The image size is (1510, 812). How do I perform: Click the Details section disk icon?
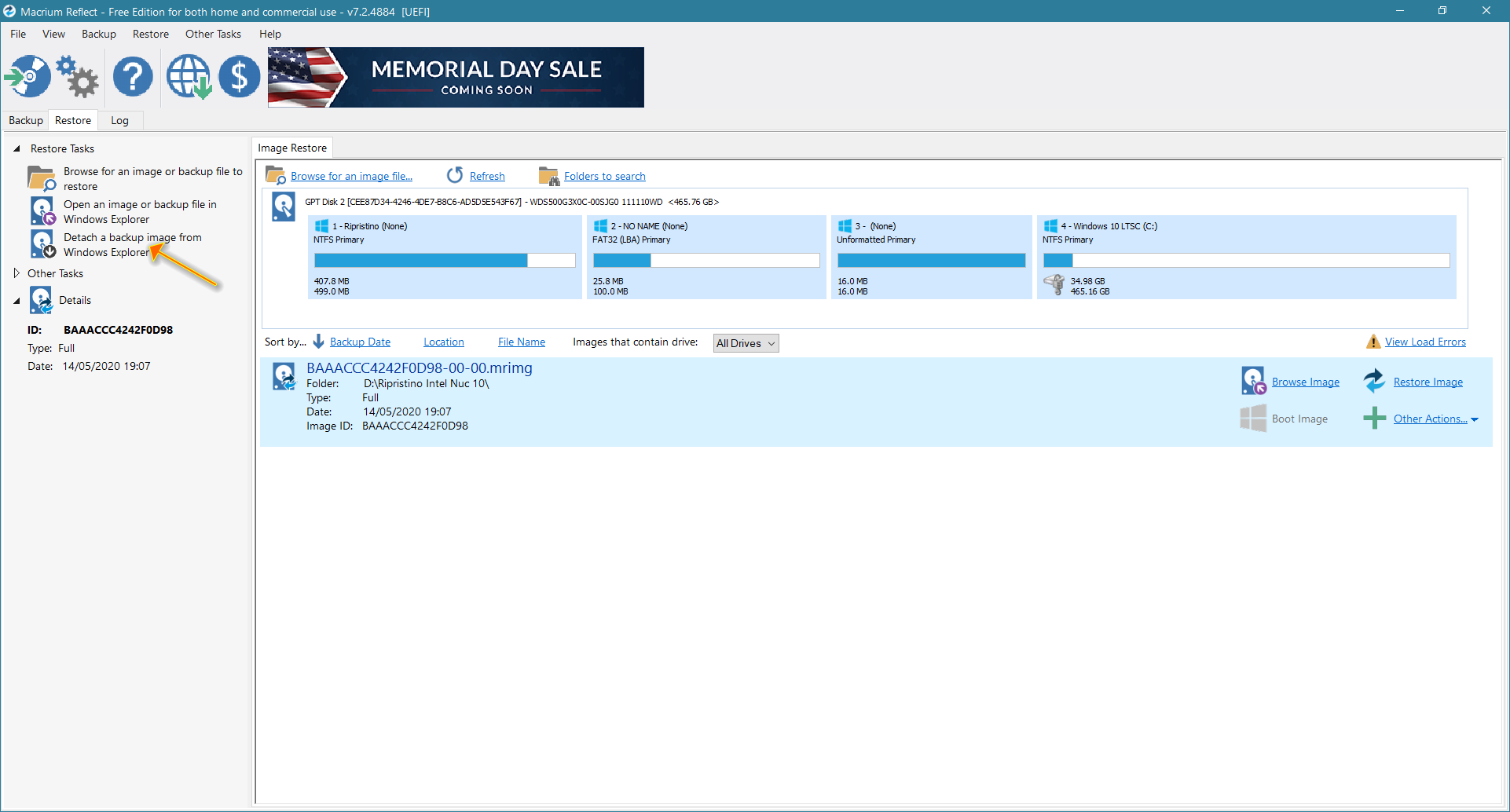click(x=41, y=300)
